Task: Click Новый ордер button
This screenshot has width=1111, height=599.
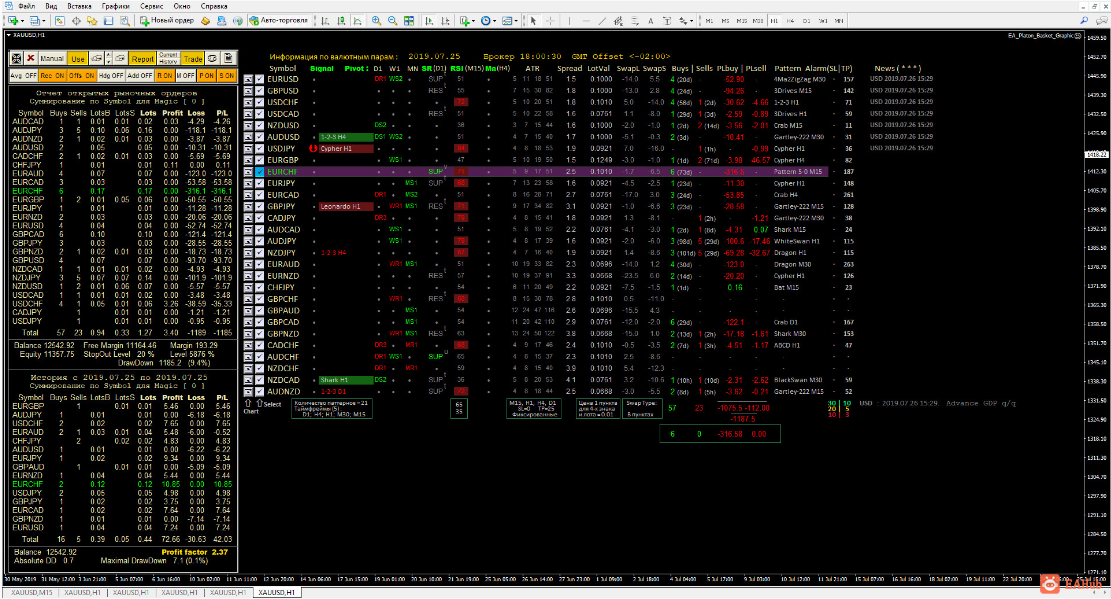Action: 167,21
